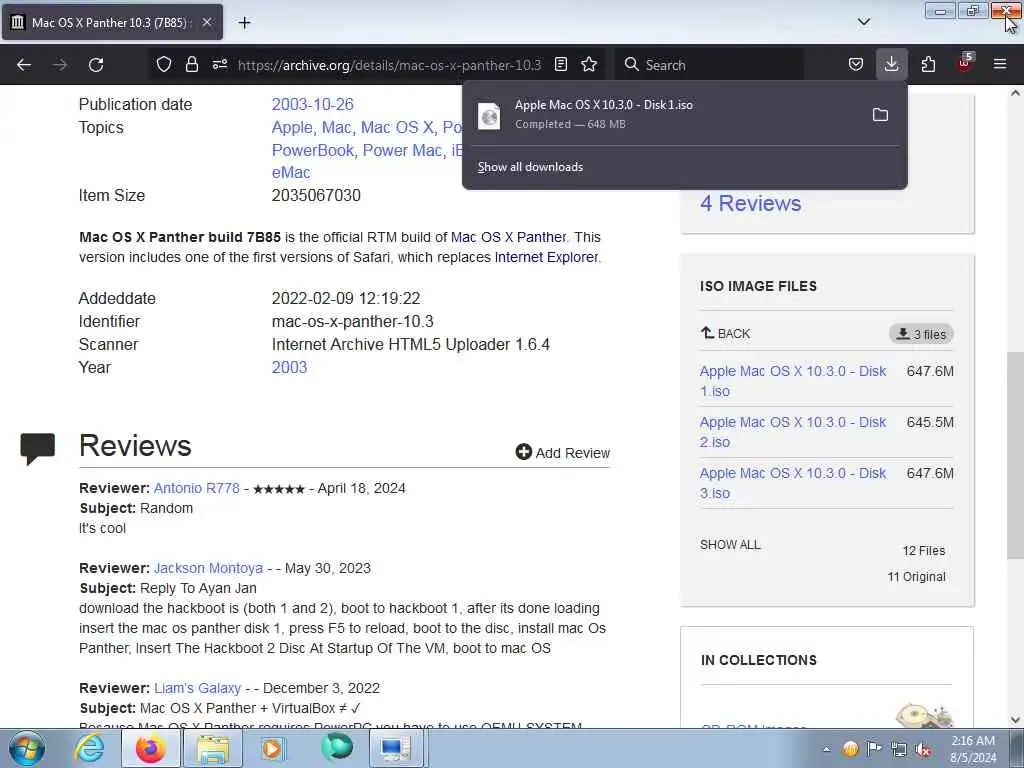
Task: Open the Year 2003 link
Action: pos(289,367)
